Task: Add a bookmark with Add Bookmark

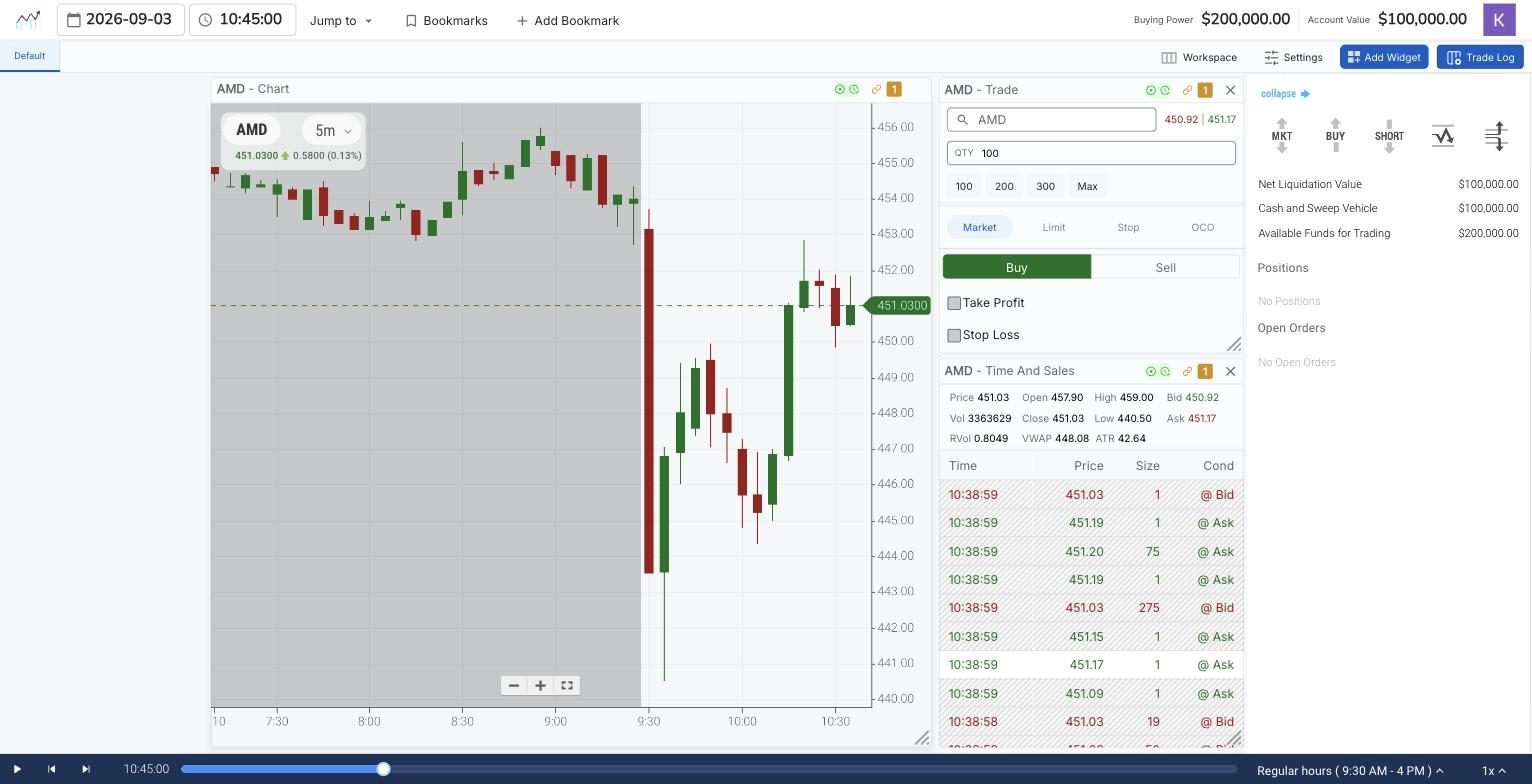Action: [567, 20]
